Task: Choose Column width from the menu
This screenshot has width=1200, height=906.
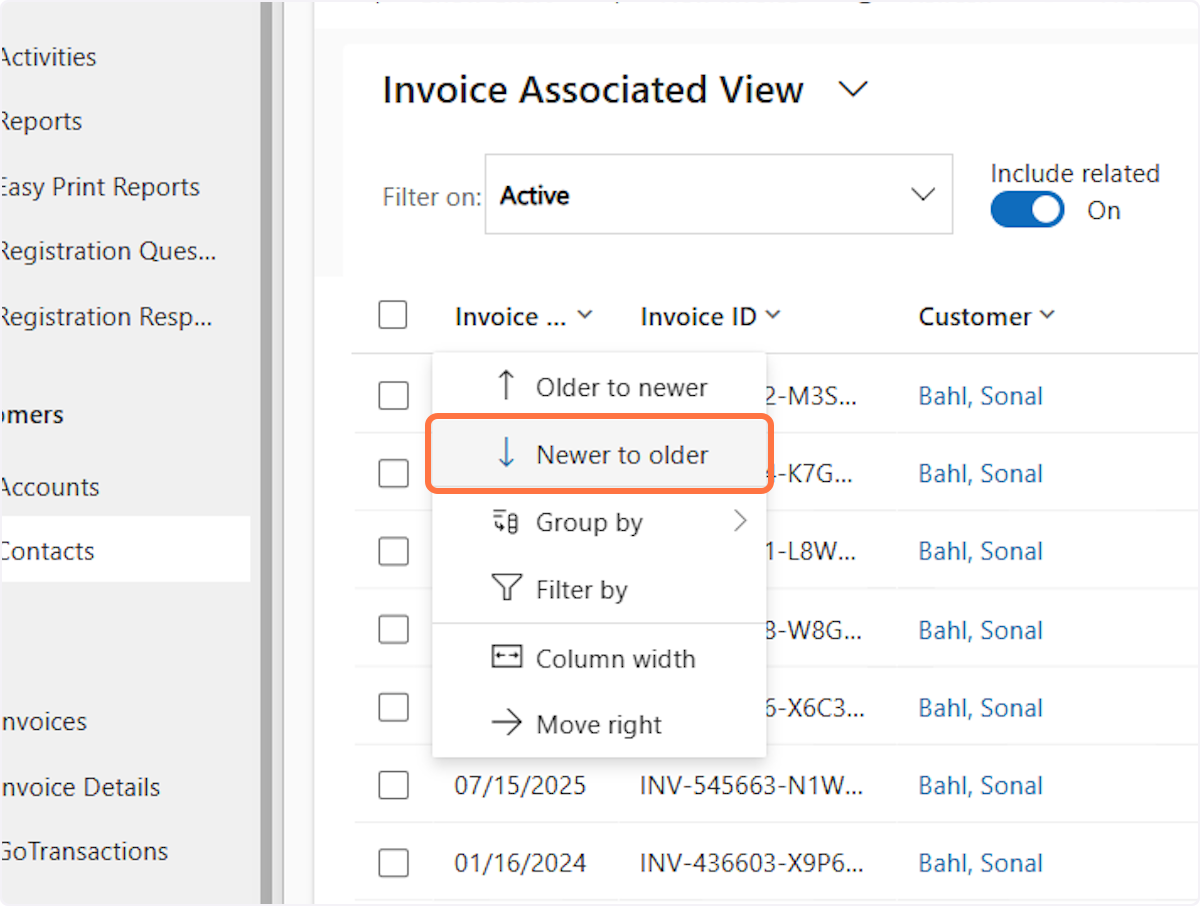Action: coord(599,658)
